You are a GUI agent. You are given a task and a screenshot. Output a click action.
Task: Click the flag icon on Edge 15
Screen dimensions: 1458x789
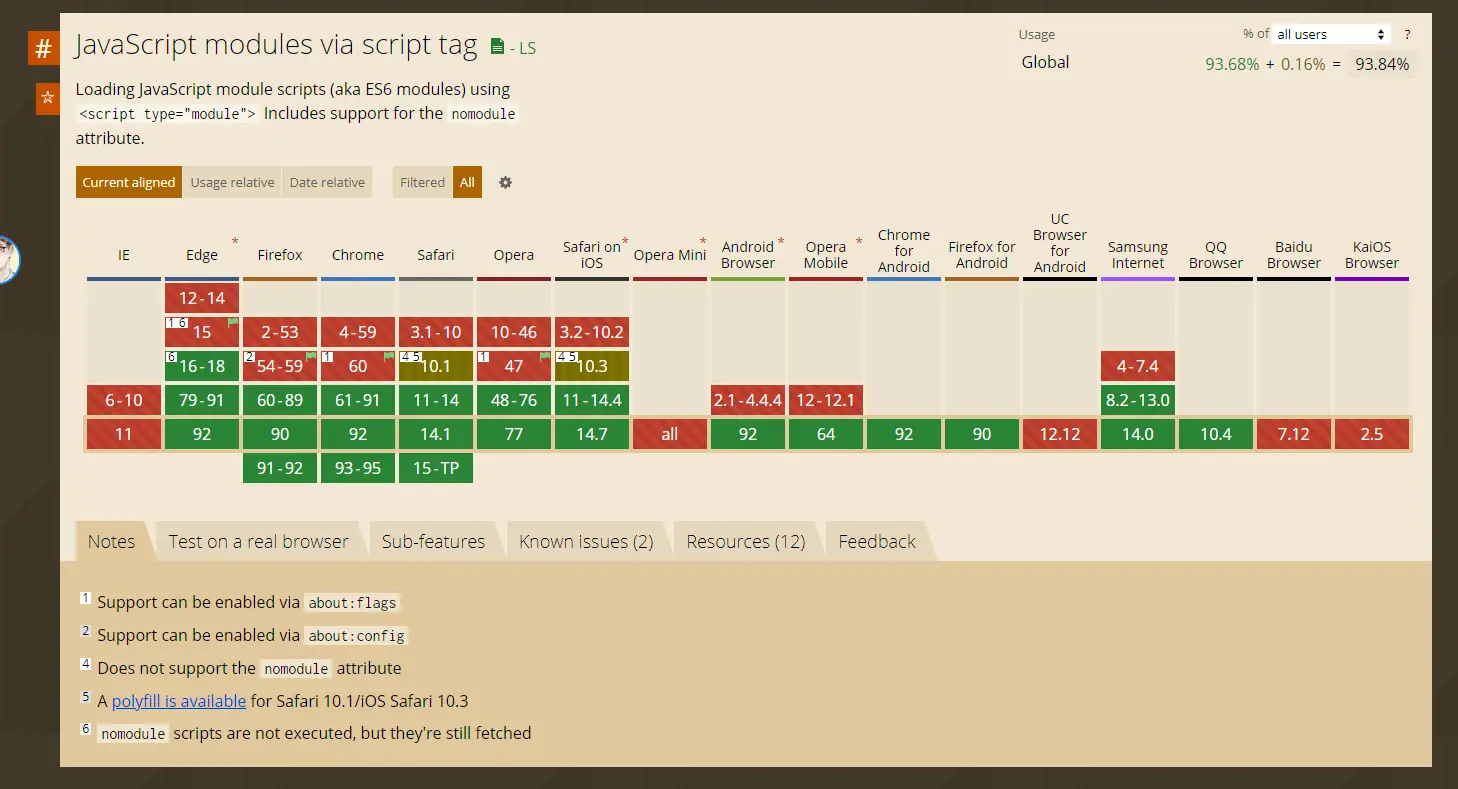click(x=233, y=323)
